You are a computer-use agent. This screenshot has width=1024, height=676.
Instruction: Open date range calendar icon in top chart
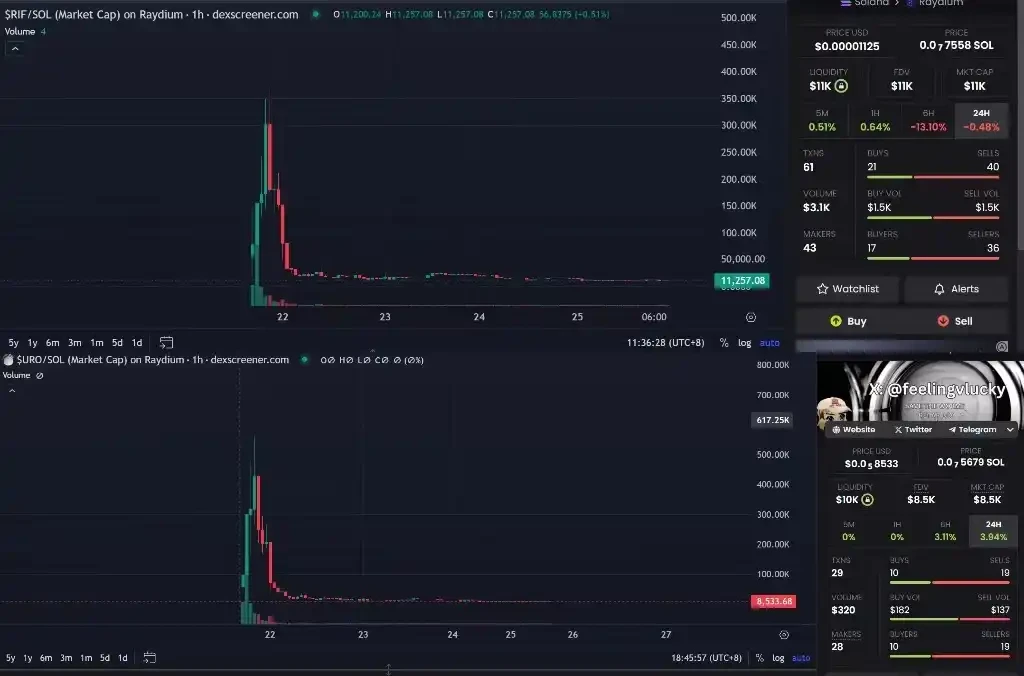[167, 342]
